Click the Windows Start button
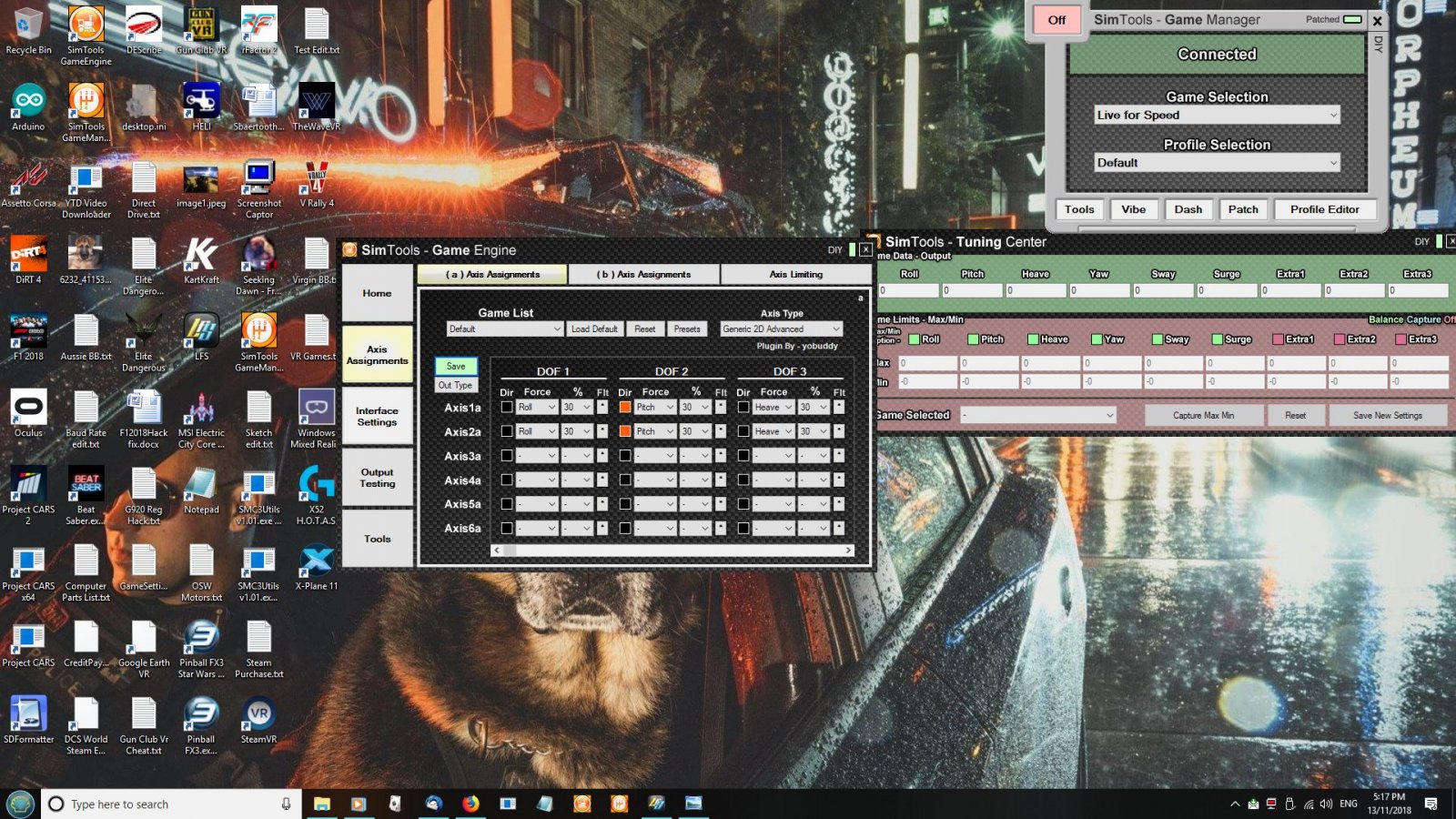1456x819 pixels. 20,804
